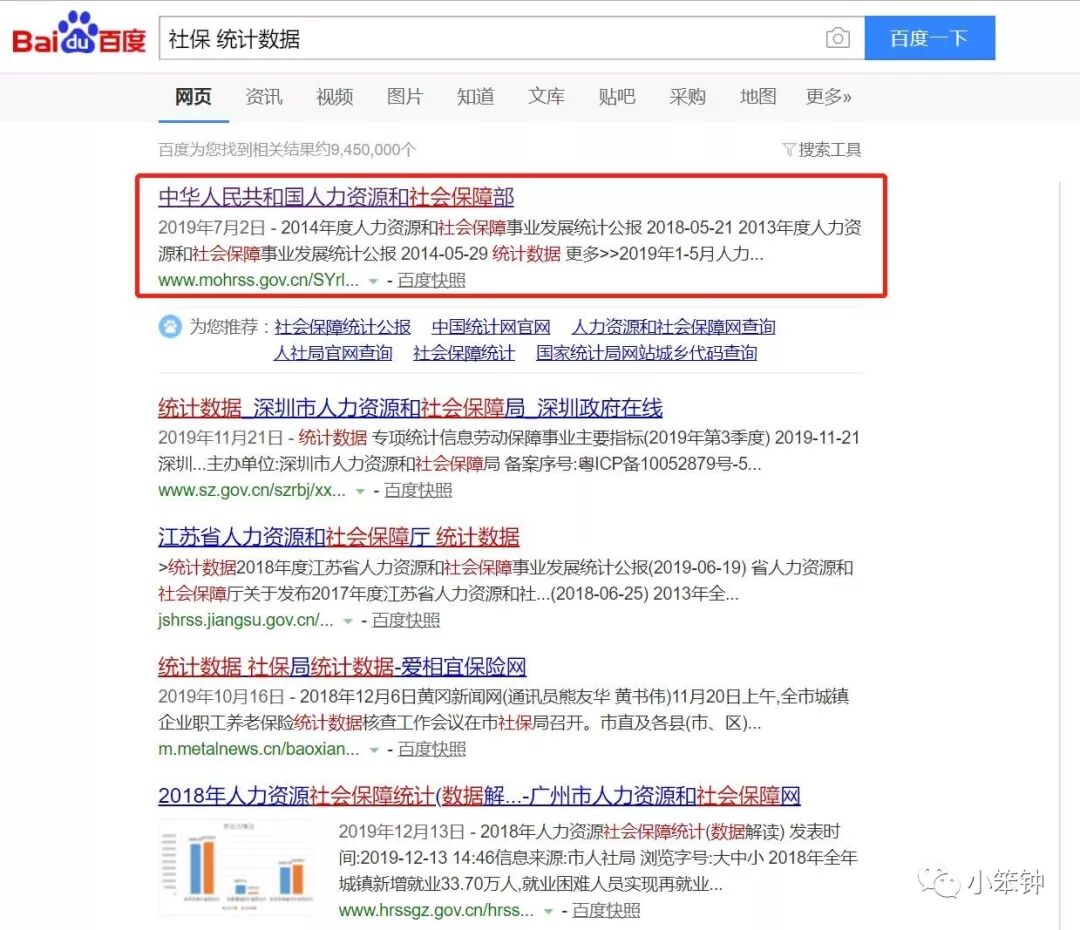
Task: Click the jshrss.jiangsu.gov.cn URL
Action: (246, 620)
